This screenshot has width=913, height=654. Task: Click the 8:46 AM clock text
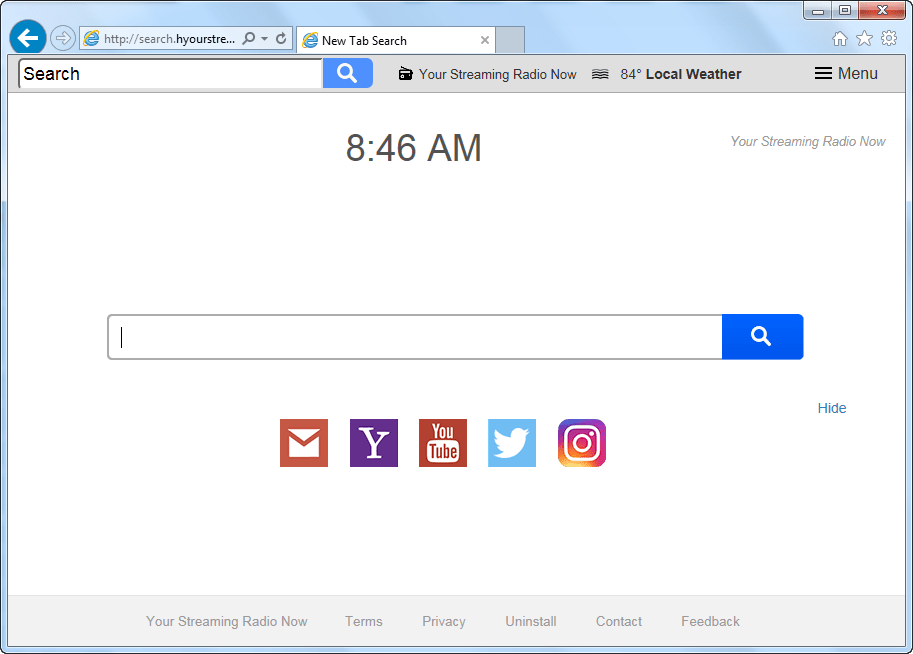(x=413, y=148)
